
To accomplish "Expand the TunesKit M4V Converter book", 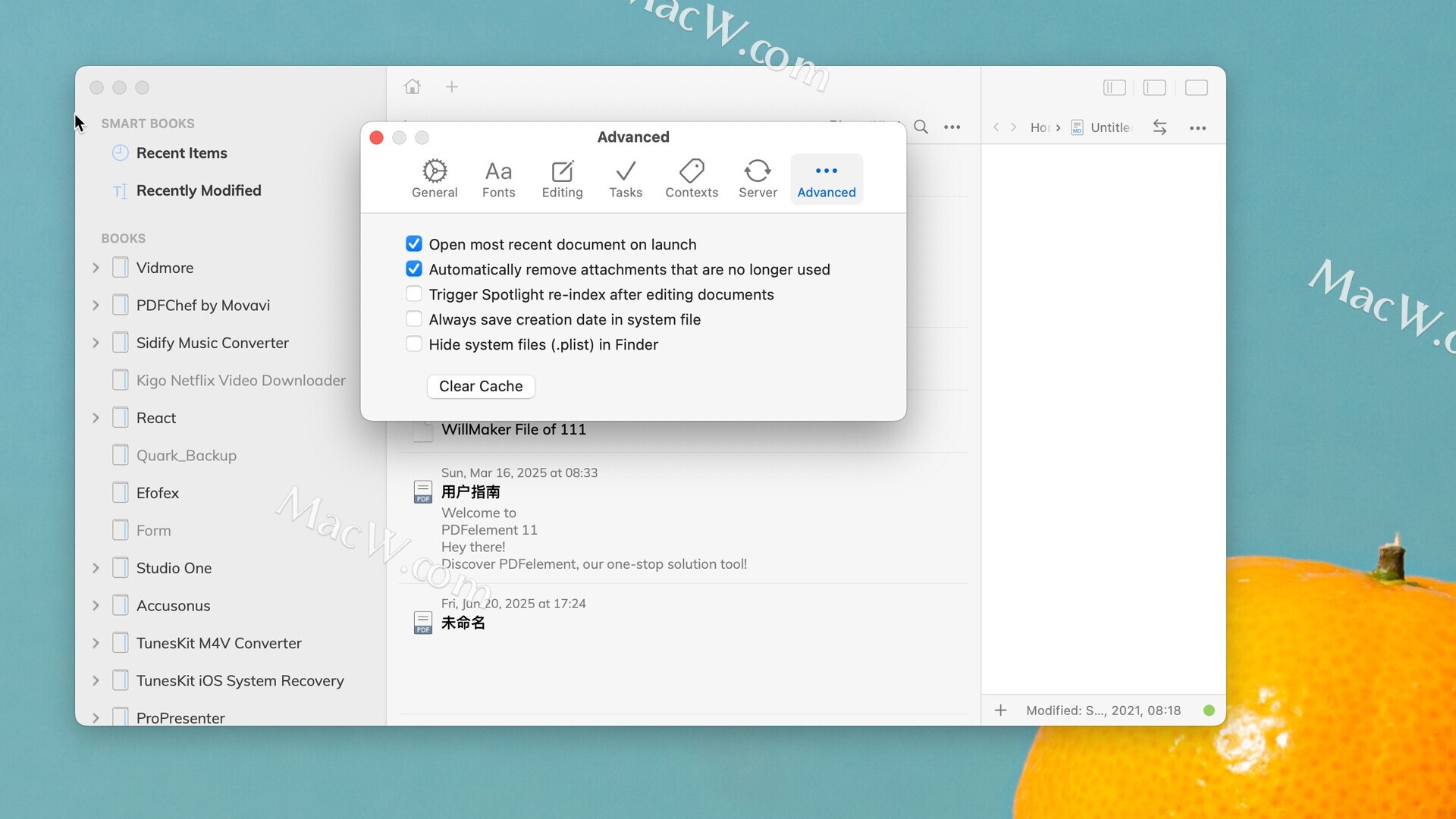I will [96, 643].
